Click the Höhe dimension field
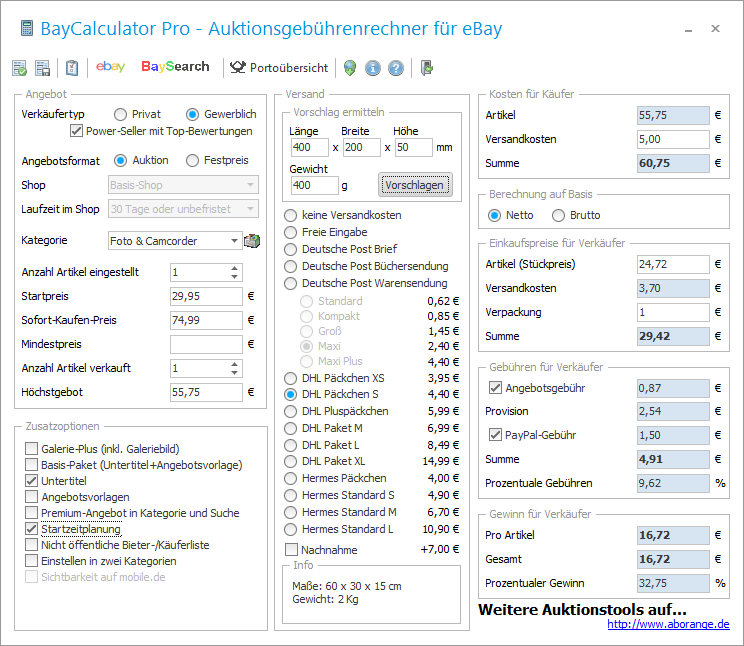744x646 pixels. click(414, 147)
